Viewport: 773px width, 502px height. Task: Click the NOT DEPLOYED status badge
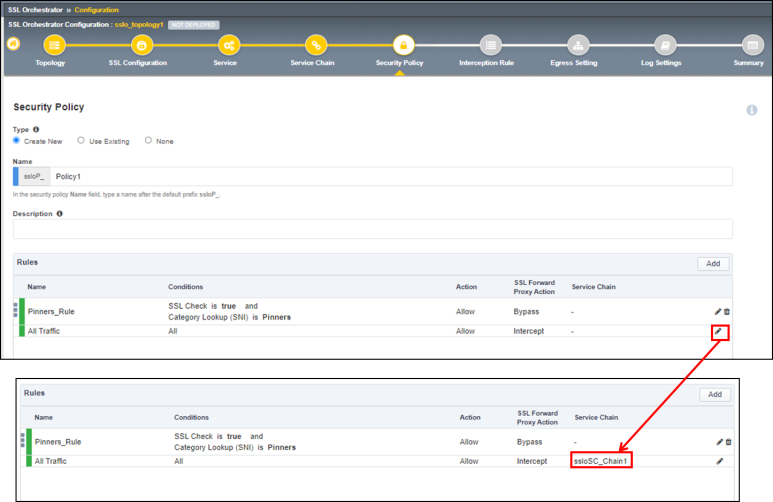(x=194, y=25)
